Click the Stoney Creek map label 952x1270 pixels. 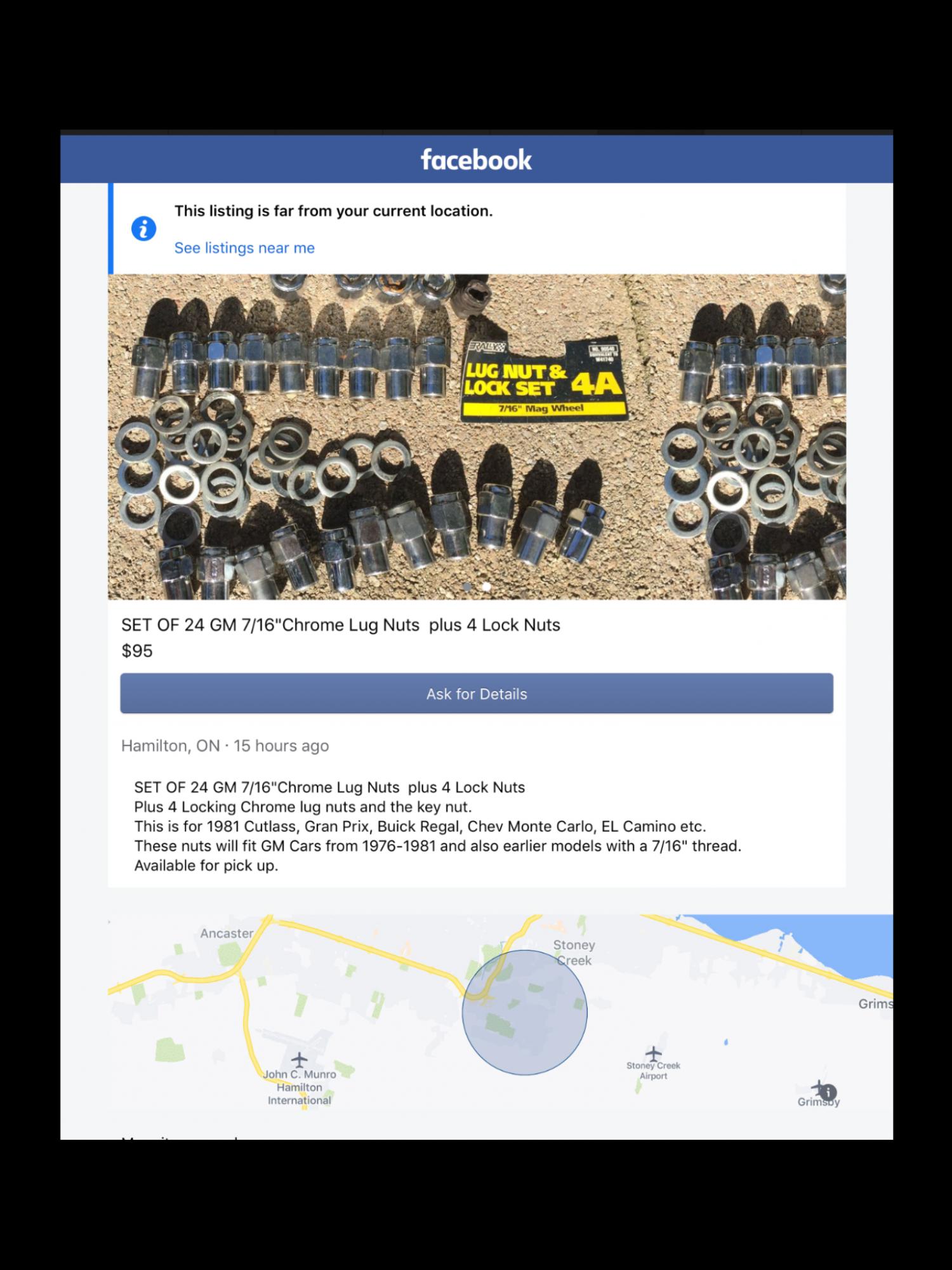pyautogui.click(x=574, y=952)
